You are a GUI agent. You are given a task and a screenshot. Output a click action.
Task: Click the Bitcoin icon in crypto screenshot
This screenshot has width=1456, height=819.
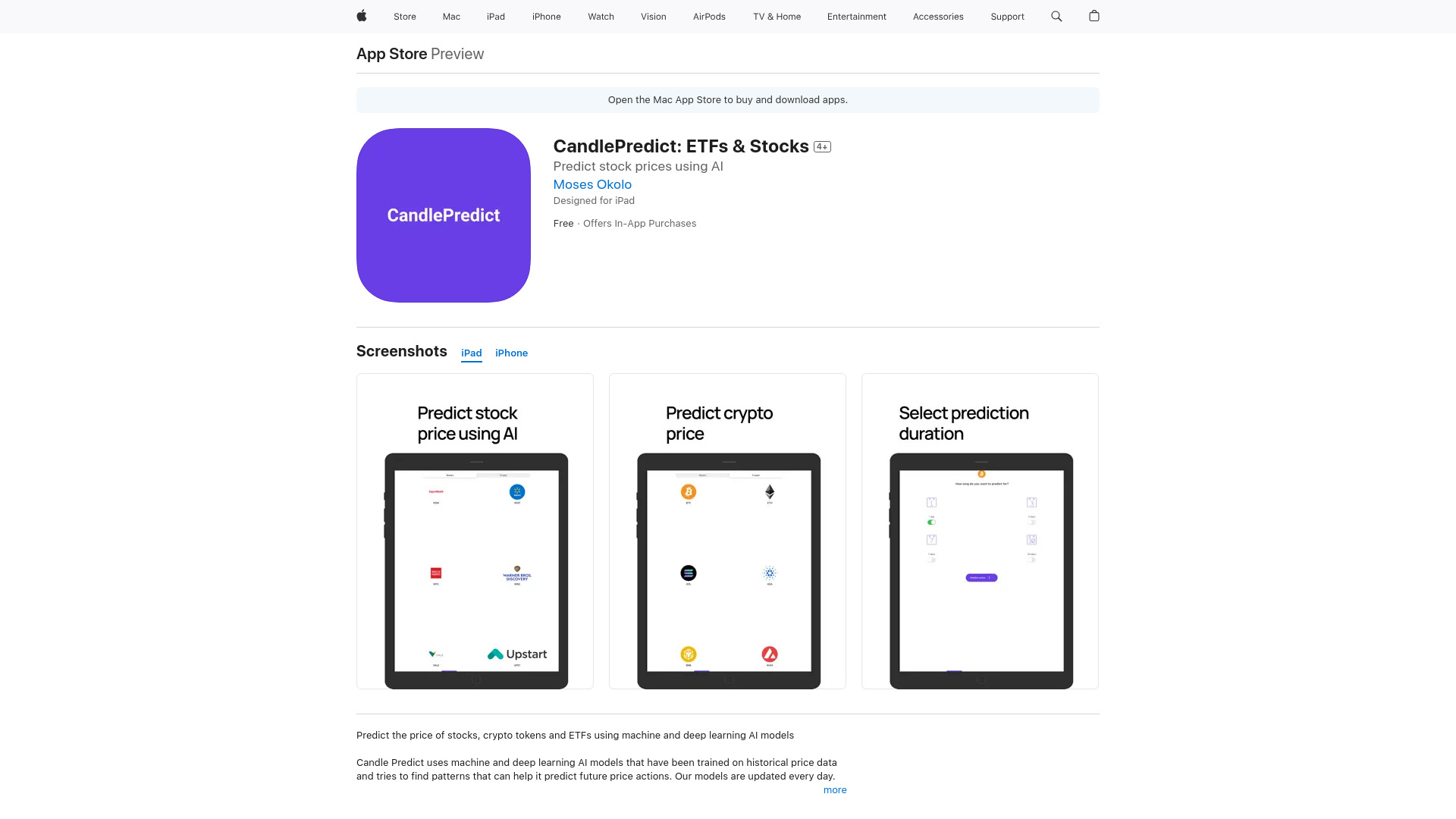(688, 492)
